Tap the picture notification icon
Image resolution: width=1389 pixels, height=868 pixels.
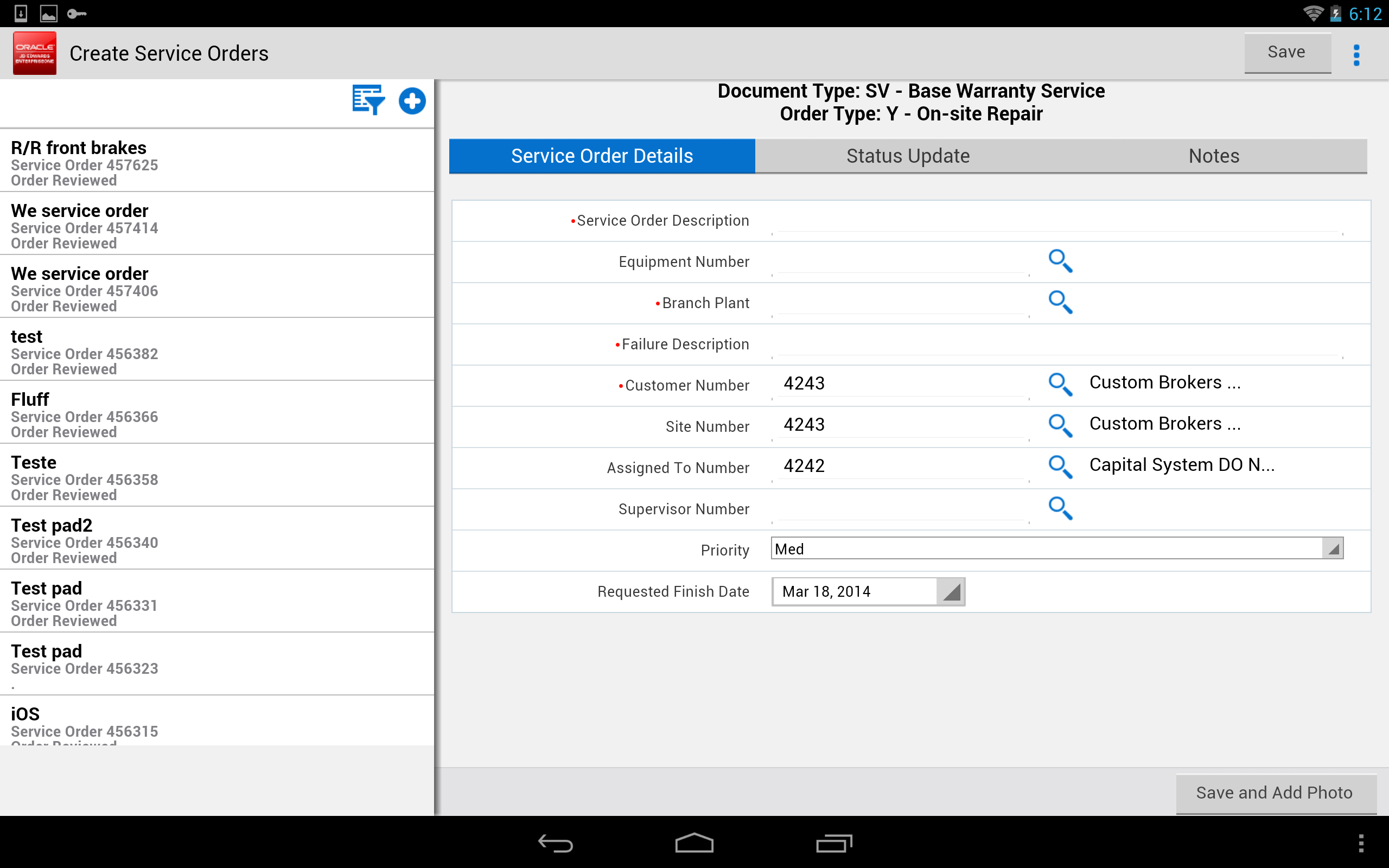[x=49, y=13]
